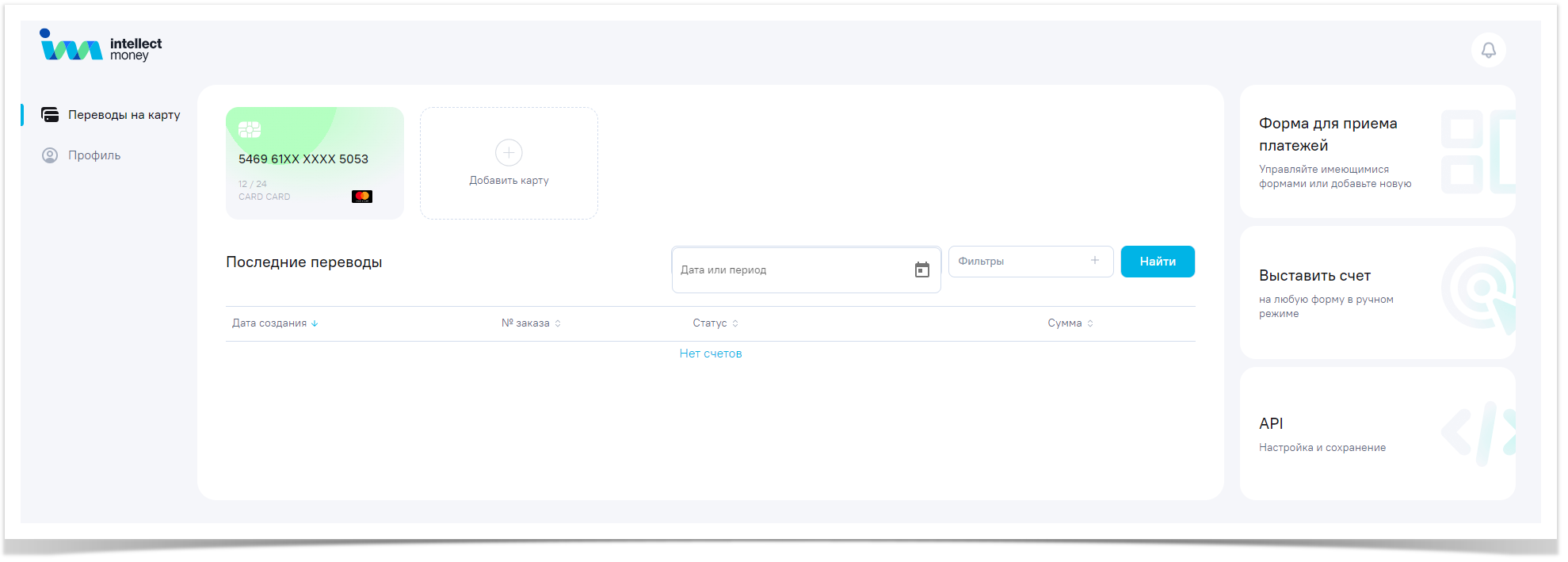Screen dimensions: 1568x562
Task: Click the card chip icon
Action: coord(250,130)
